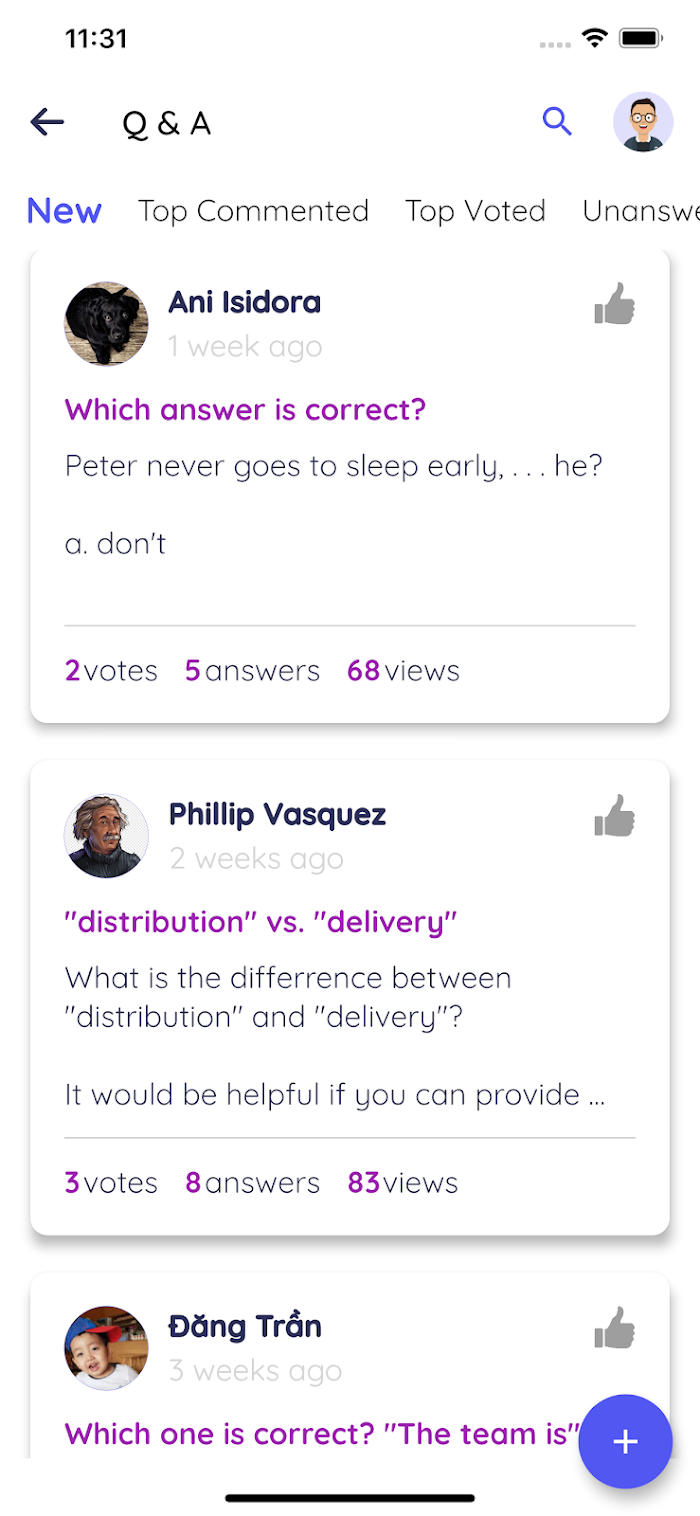Open "Which answer is correct?" question
700x1516 pixels.
click(x=245, y=409)
